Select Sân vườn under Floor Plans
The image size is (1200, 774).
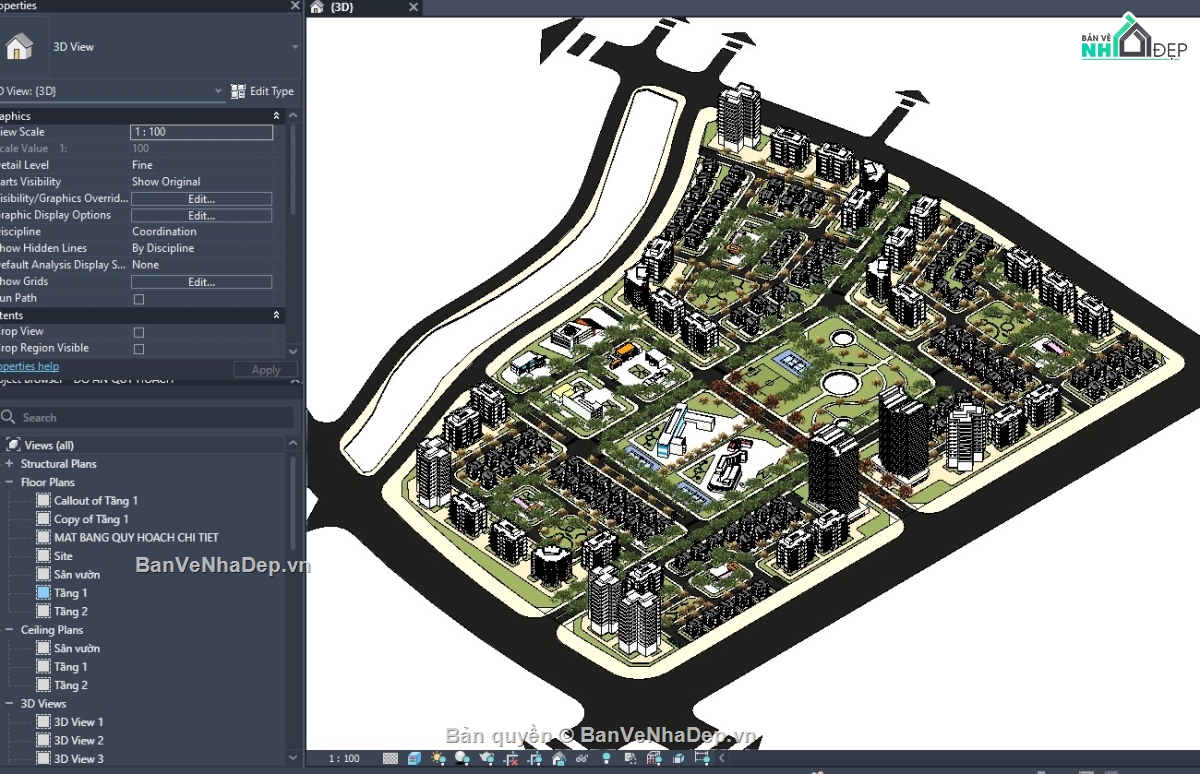point(77,574)
